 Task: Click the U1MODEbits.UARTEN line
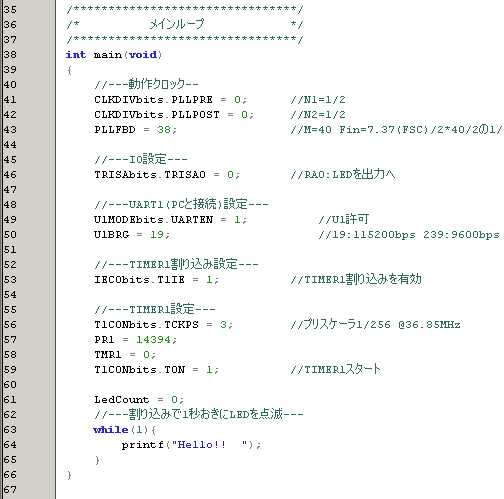pyautogui.click(x=170, y=220)
